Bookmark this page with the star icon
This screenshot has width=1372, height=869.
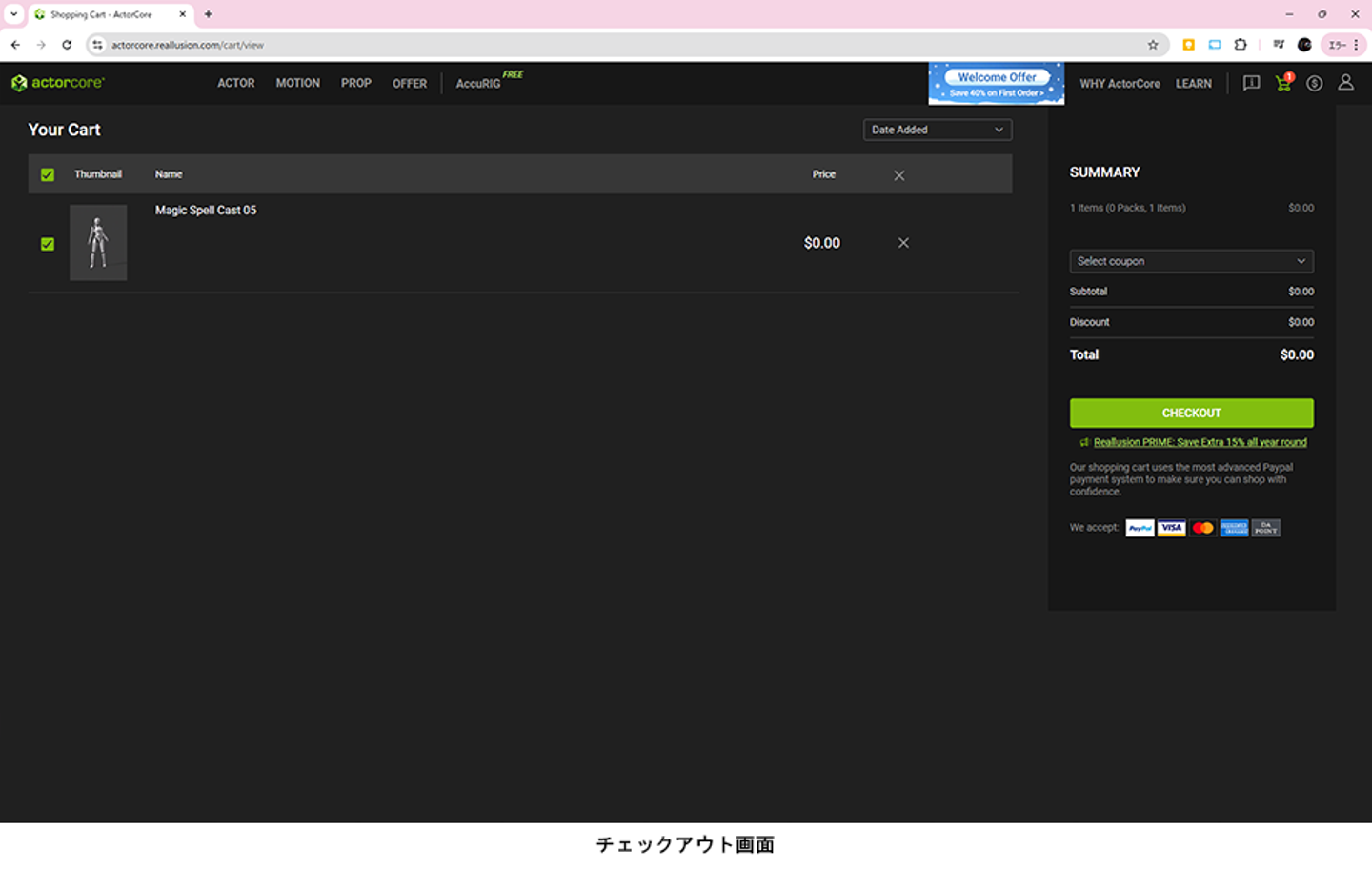click(x=1153, y=45)
